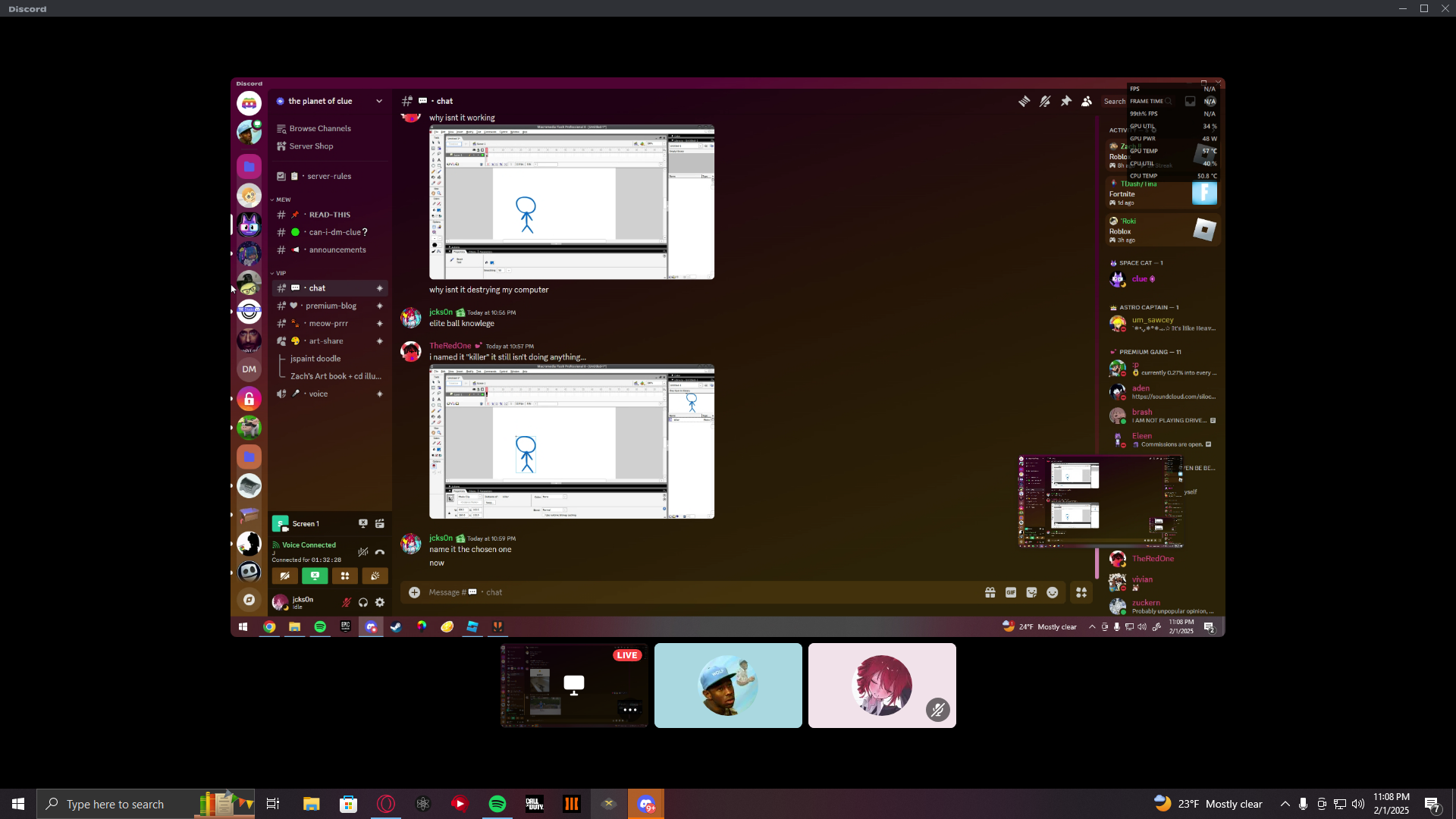Viewport: 1456px width, 819px height.
Task: Click Browse Channels link
Action: pyautogui.click(x=319, y=128)
